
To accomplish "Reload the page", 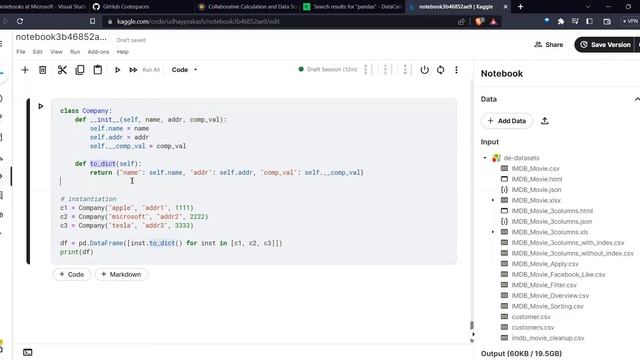I will 20,21.
